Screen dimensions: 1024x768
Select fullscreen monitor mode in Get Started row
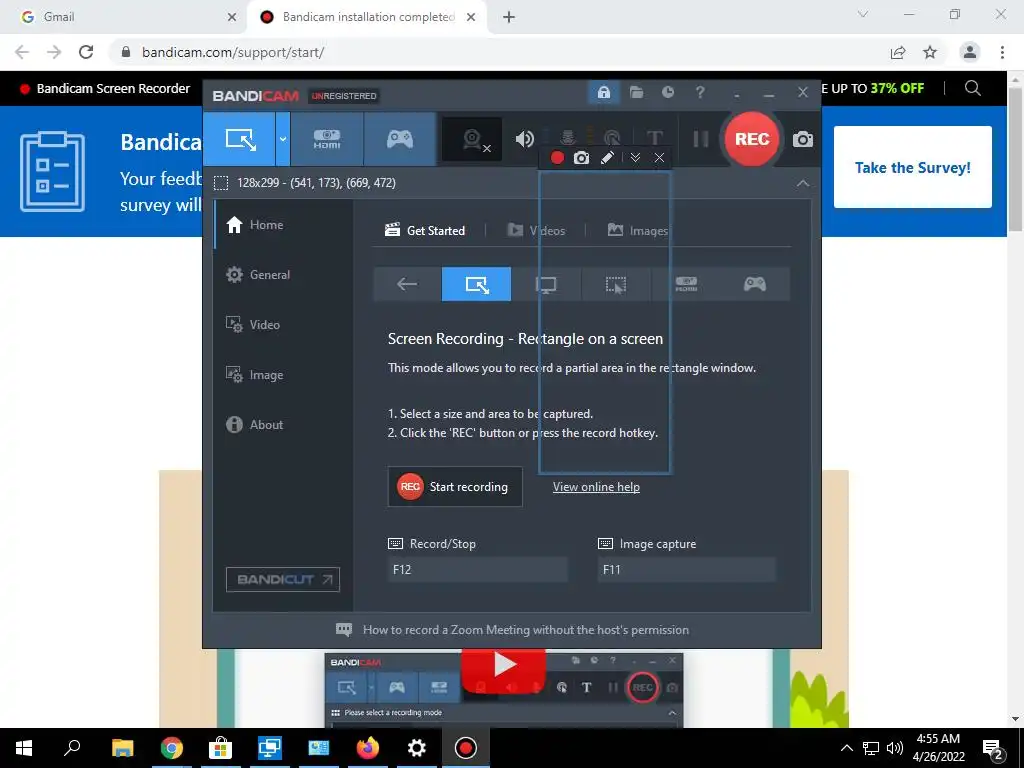tap(546, 284)
